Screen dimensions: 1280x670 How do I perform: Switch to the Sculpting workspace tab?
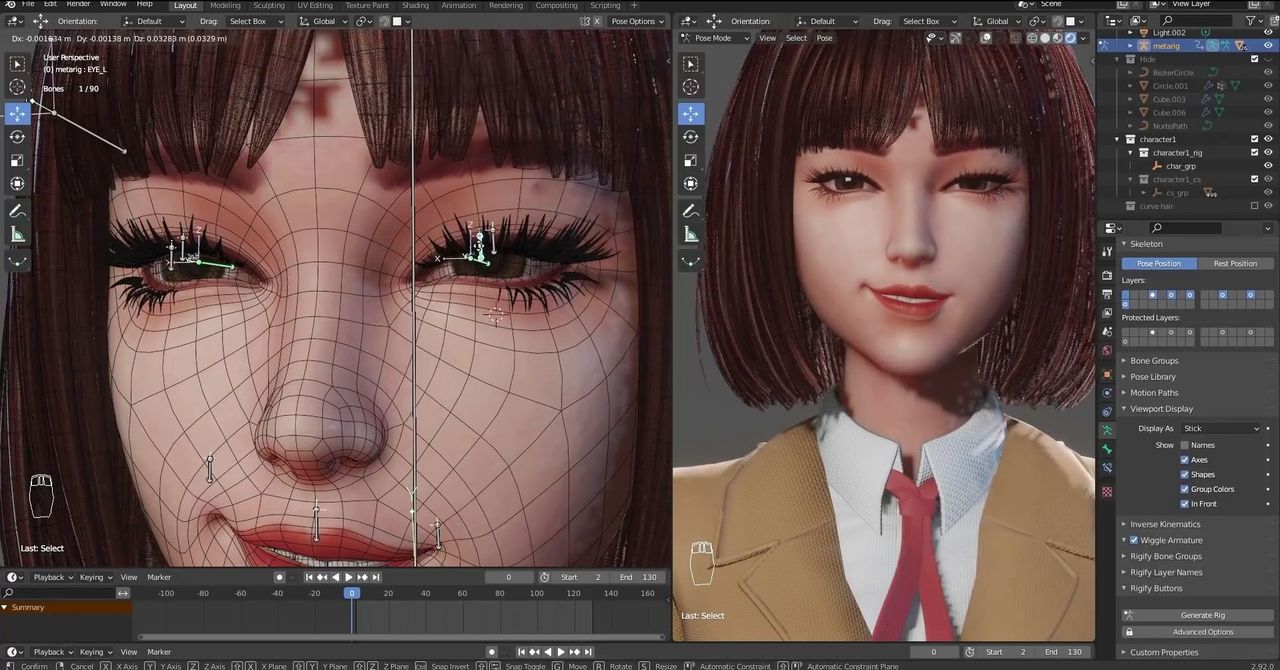pos(269,5)
